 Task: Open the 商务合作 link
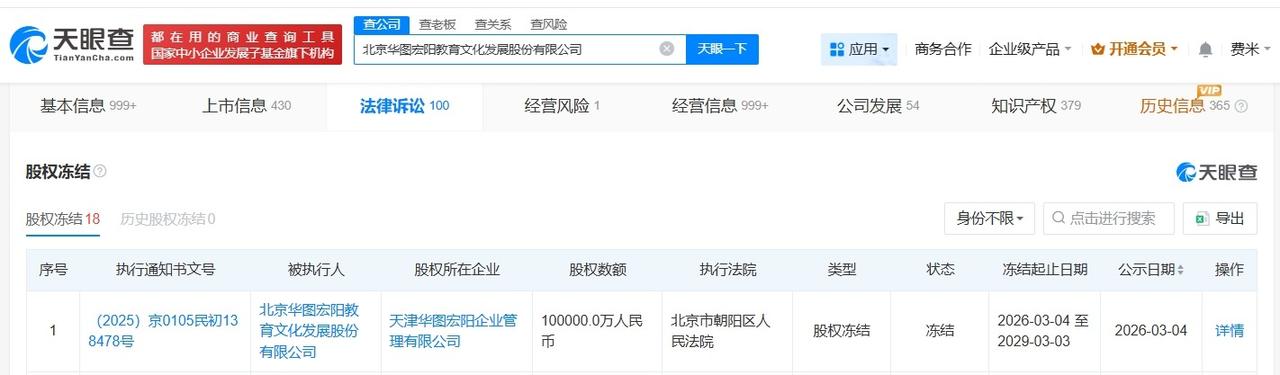pos(943,49)
